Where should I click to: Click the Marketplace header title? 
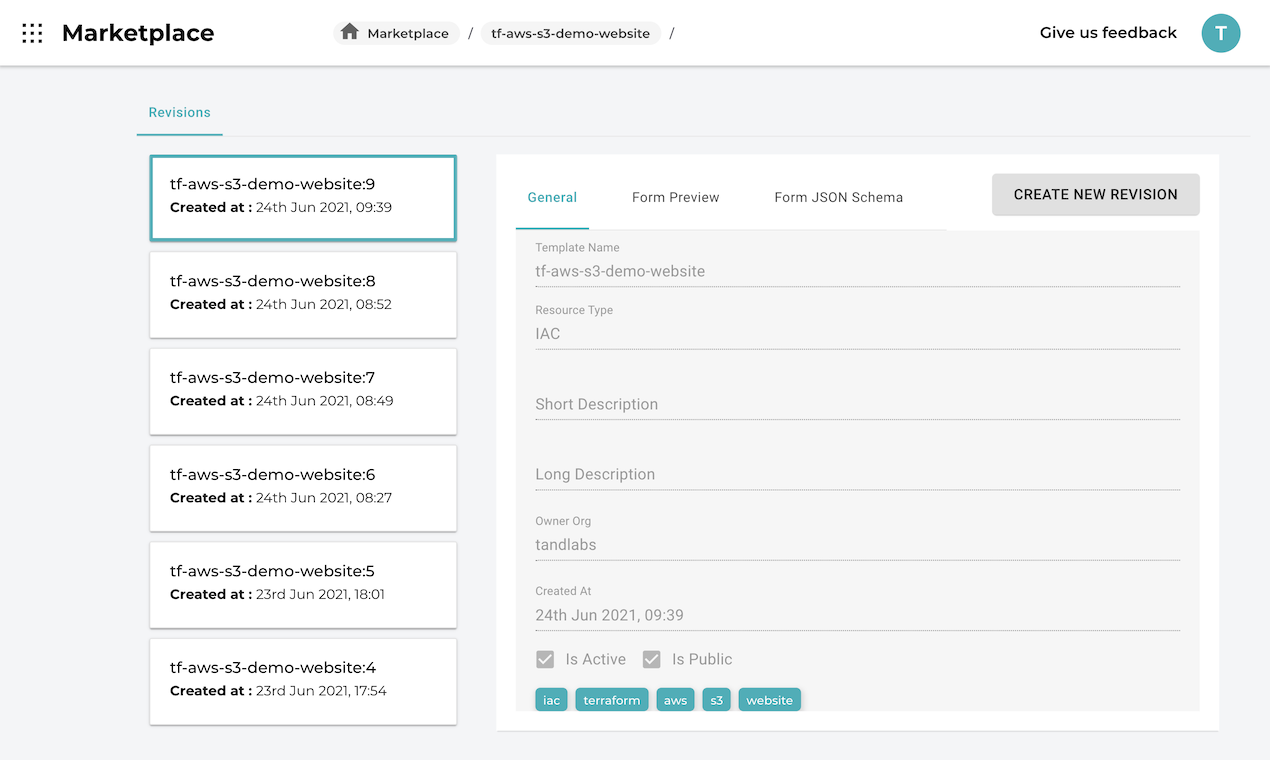point(138,33)
